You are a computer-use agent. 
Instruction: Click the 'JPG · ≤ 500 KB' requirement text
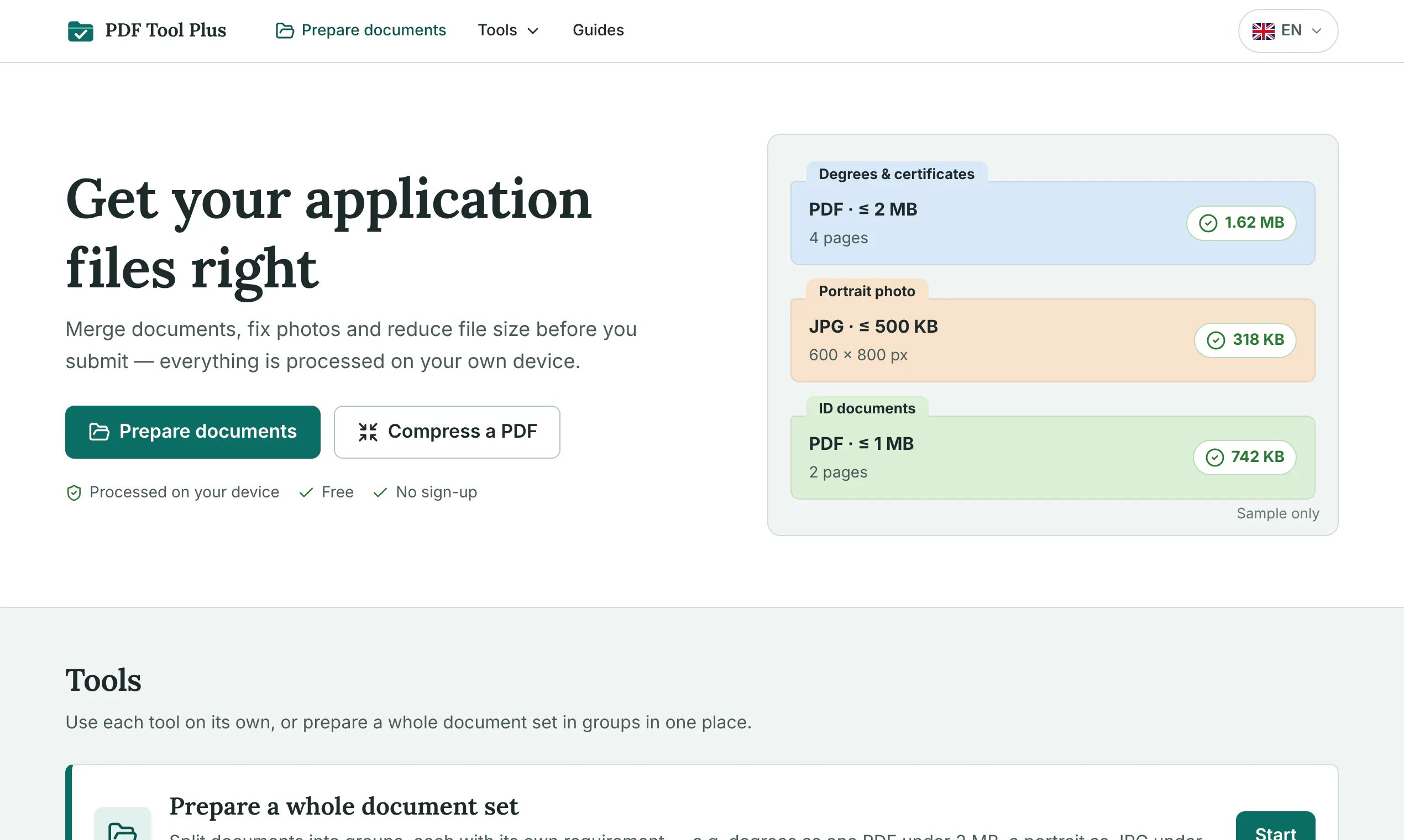(x=873, y=326)
